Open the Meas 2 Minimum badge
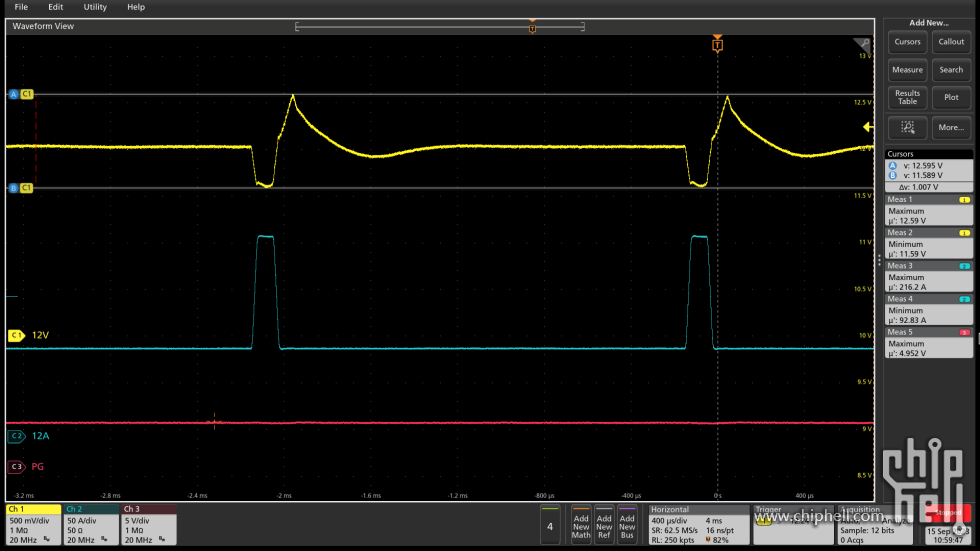The image size is (980, 551). click(x=928, y=243)
